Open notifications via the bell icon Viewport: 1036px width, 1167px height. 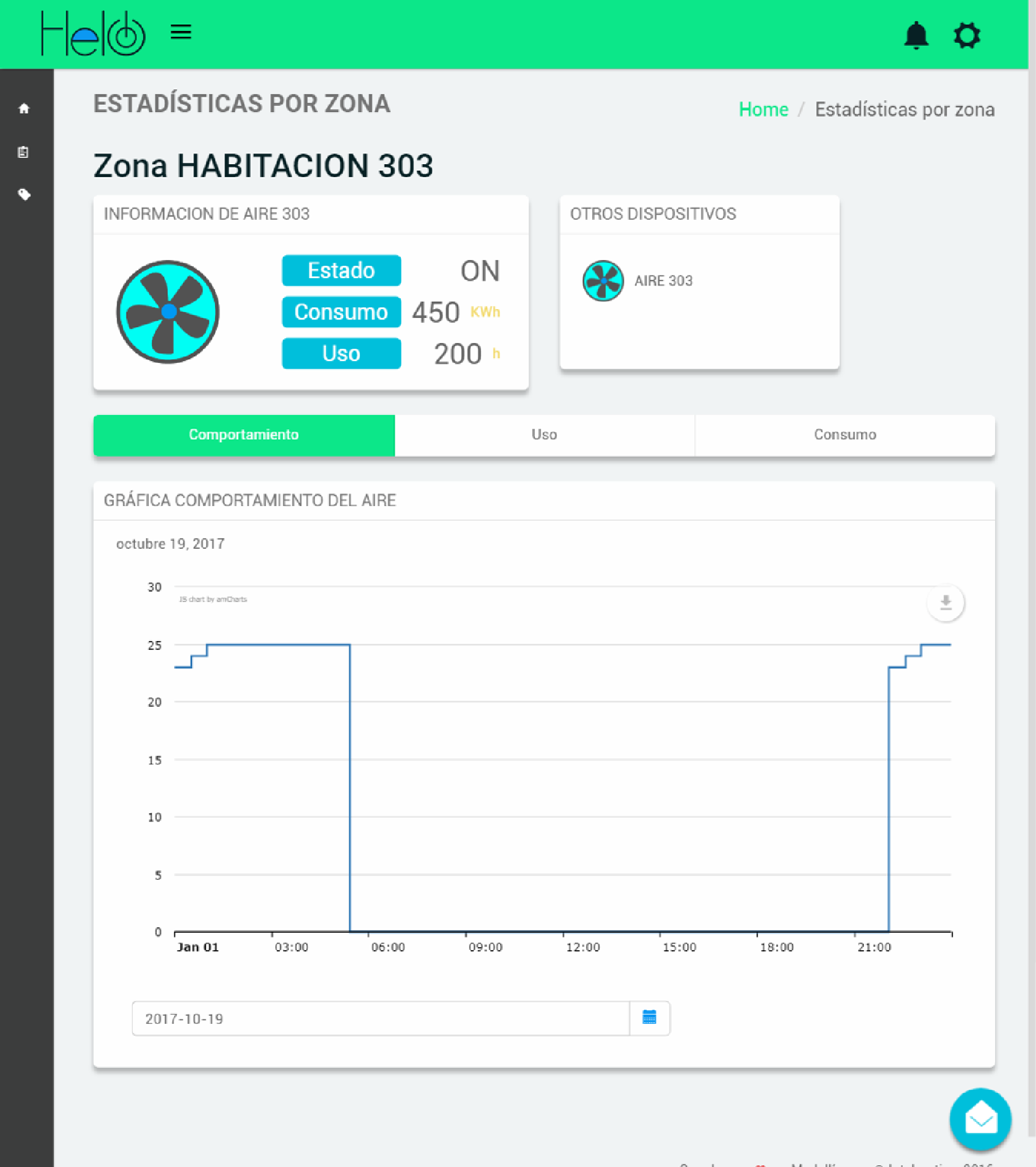918,35
